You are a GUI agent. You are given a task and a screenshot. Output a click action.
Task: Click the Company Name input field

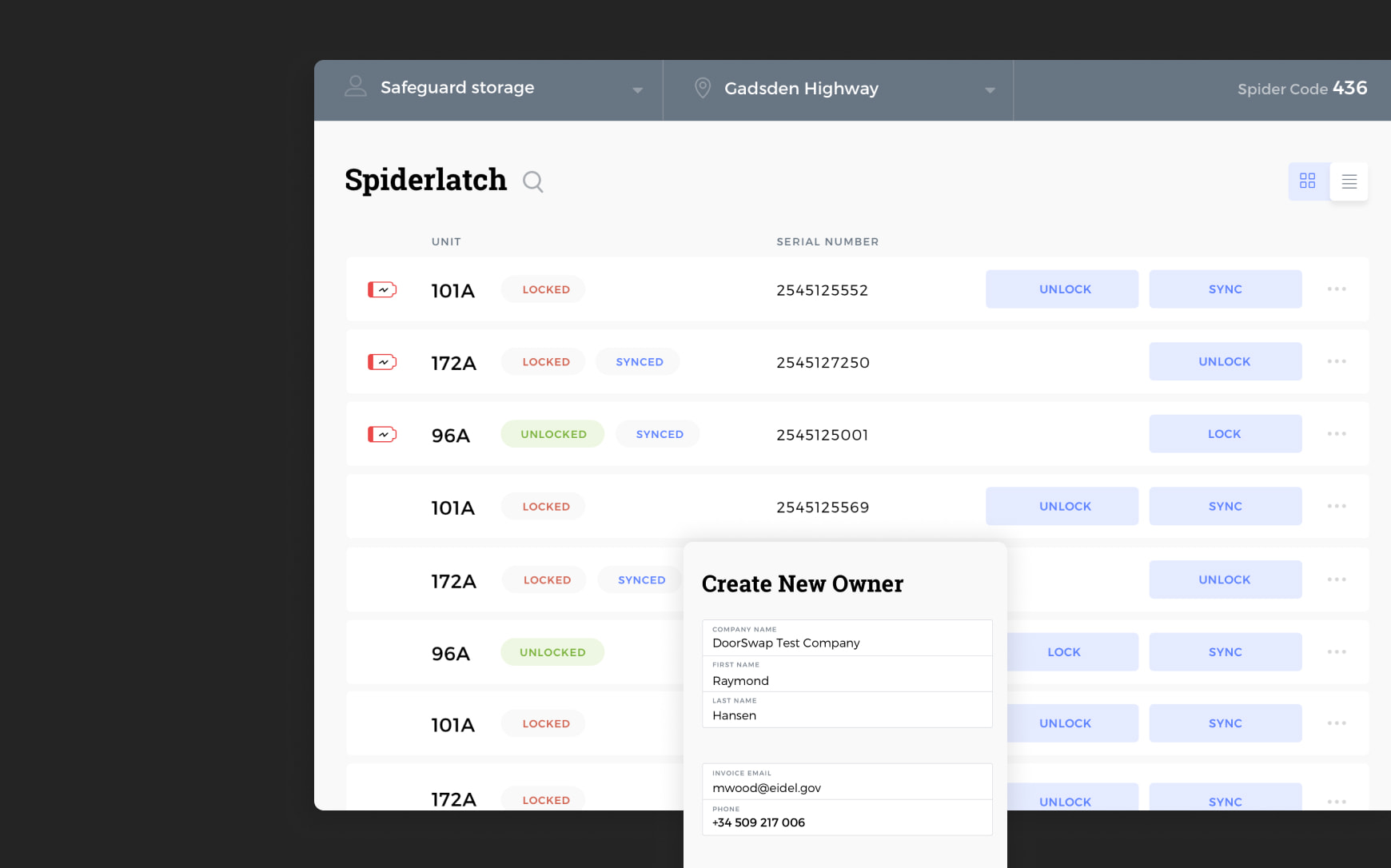point(847,639)
